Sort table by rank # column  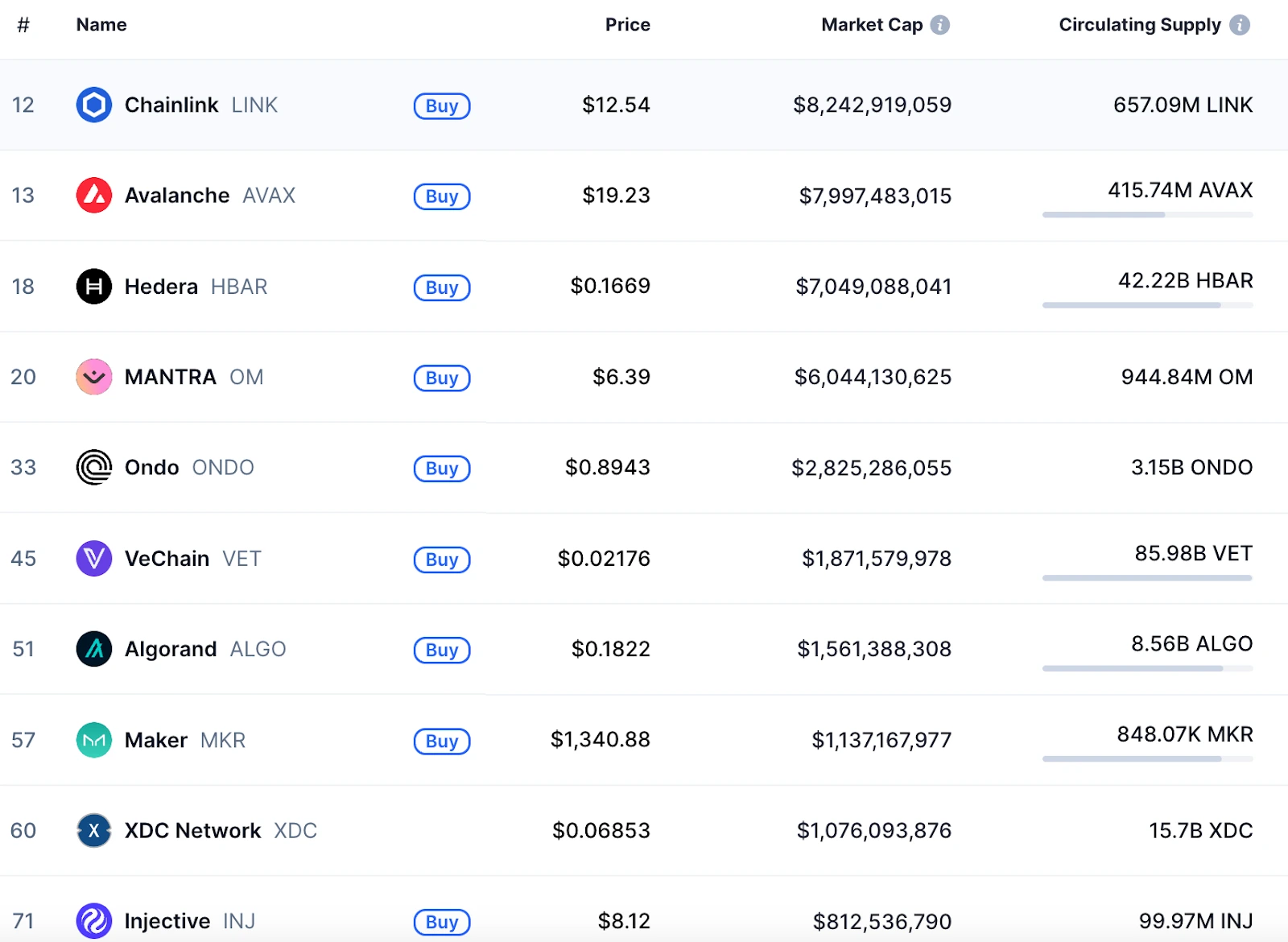click(23, 25)
